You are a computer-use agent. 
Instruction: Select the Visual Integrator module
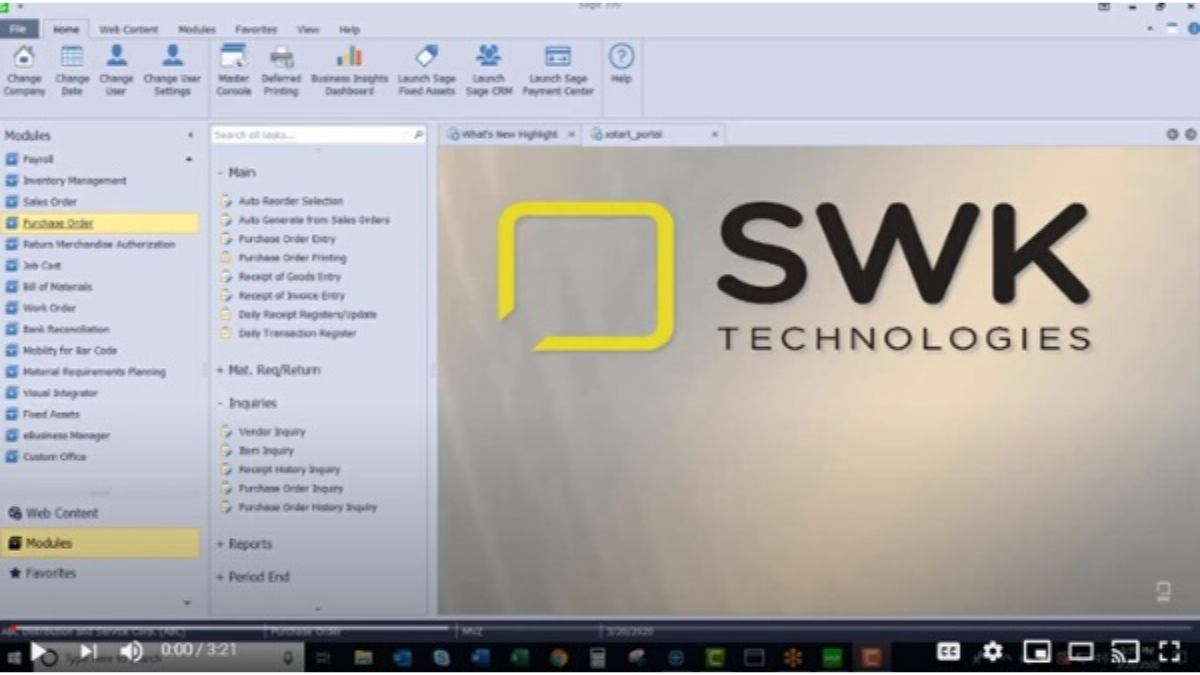(61, 393)
